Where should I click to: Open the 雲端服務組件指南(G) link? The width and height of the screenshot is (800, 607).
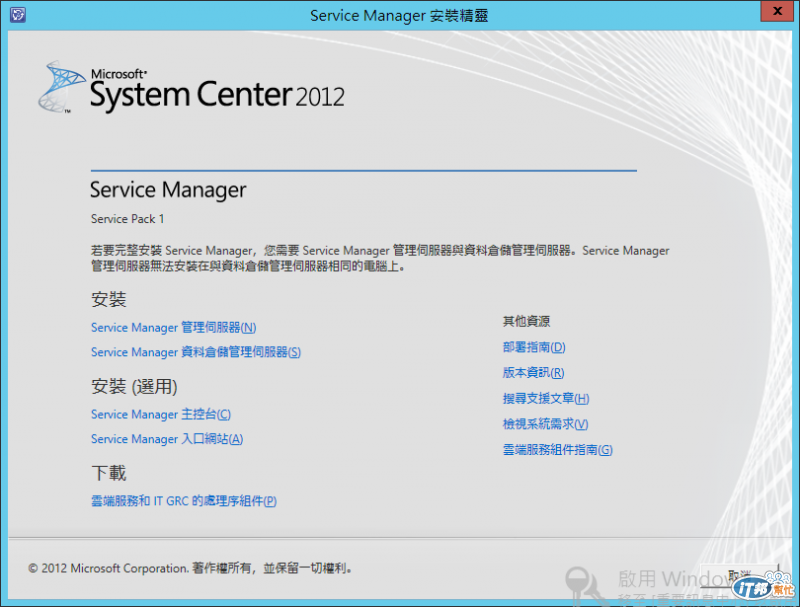[558, 450]
